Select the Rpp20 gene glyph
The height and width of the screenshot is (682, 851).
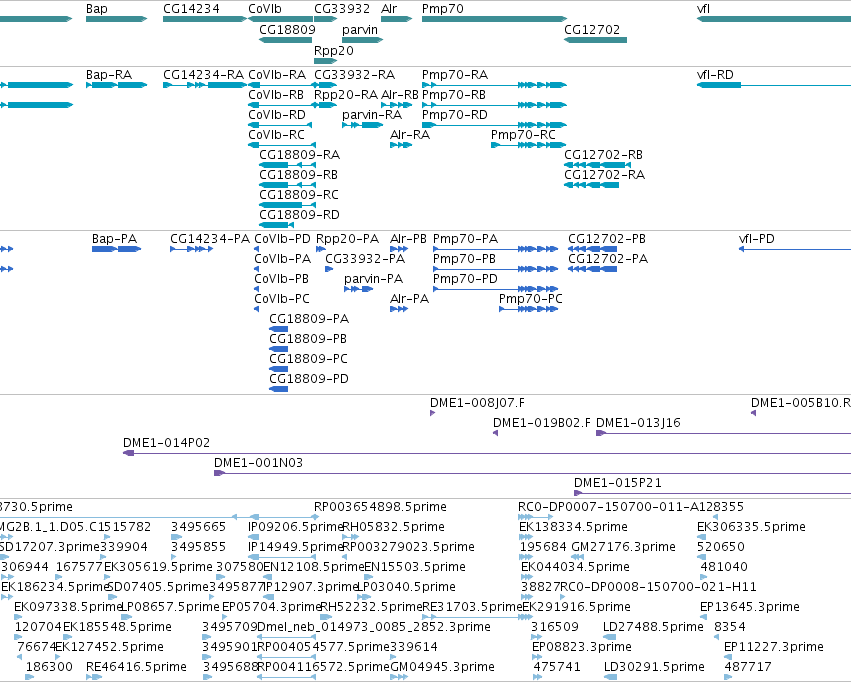pyautogui.click(x=326, y=61)
